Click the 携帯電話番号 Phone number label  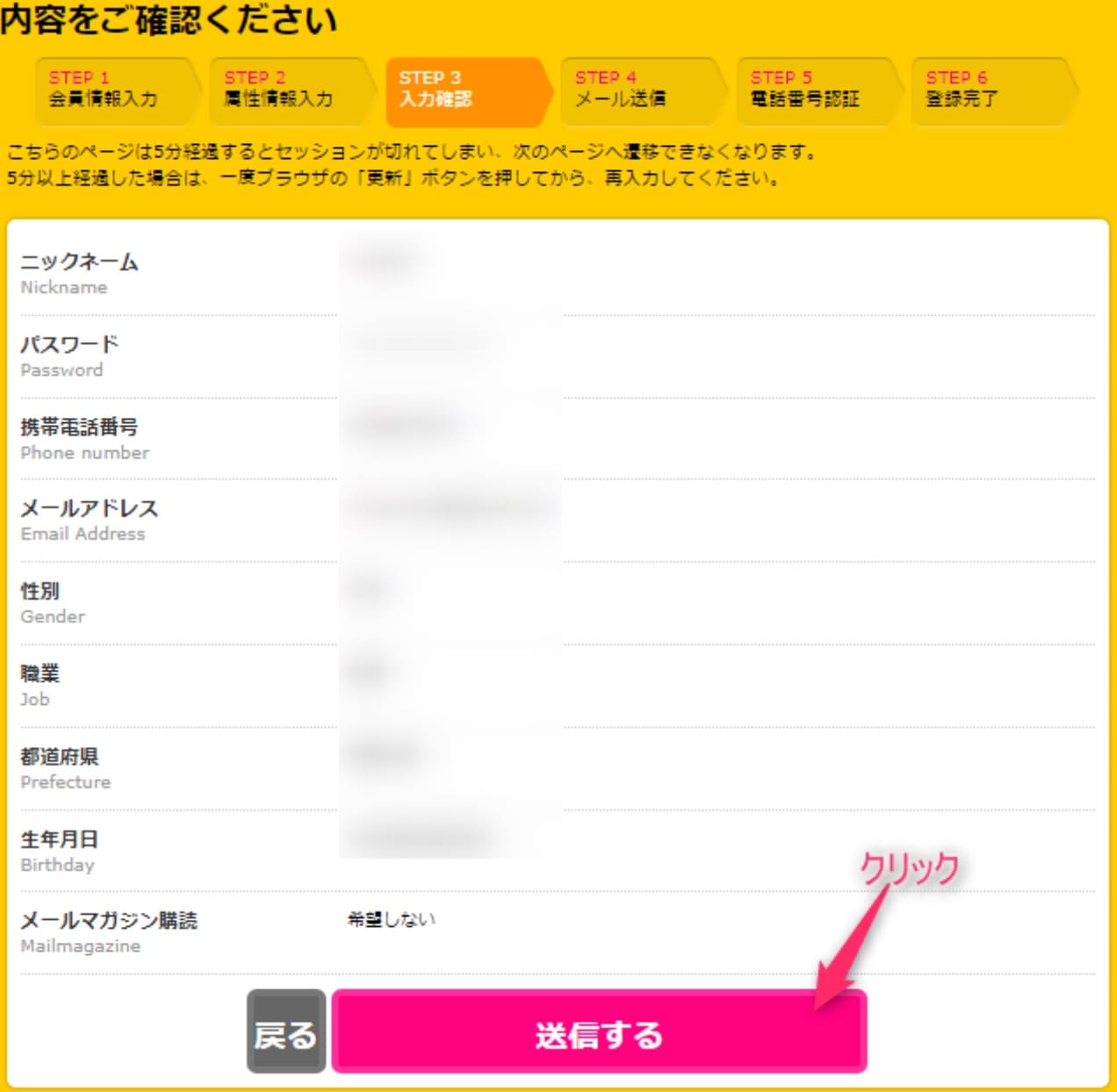(84, 439)
